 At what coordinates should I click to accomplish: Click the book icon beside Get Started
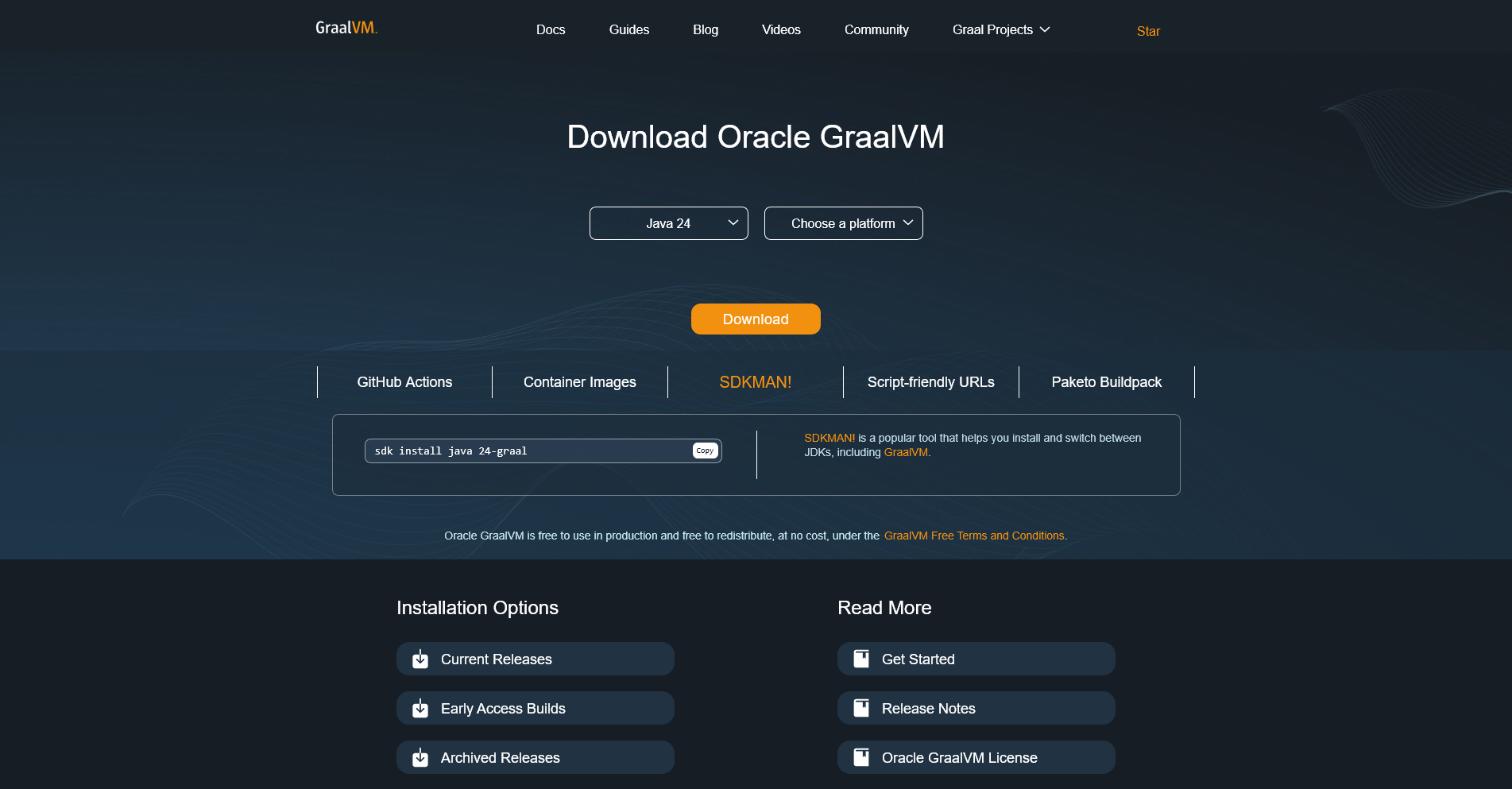coord(861,659)
